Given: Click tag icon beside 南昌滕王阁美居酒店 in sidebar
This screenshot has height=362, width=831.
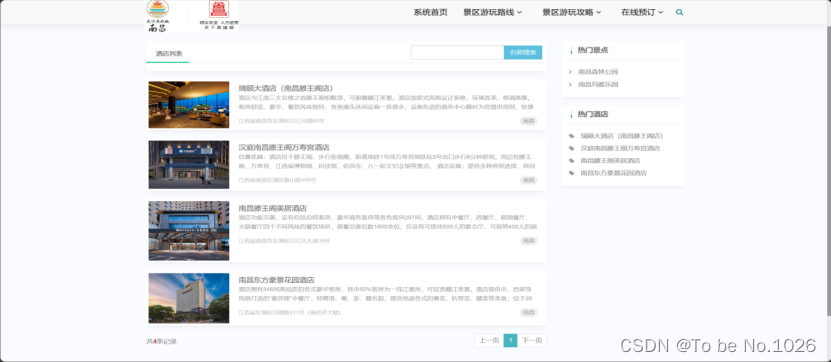Looking at the screenshot, I should coord(571,161).
